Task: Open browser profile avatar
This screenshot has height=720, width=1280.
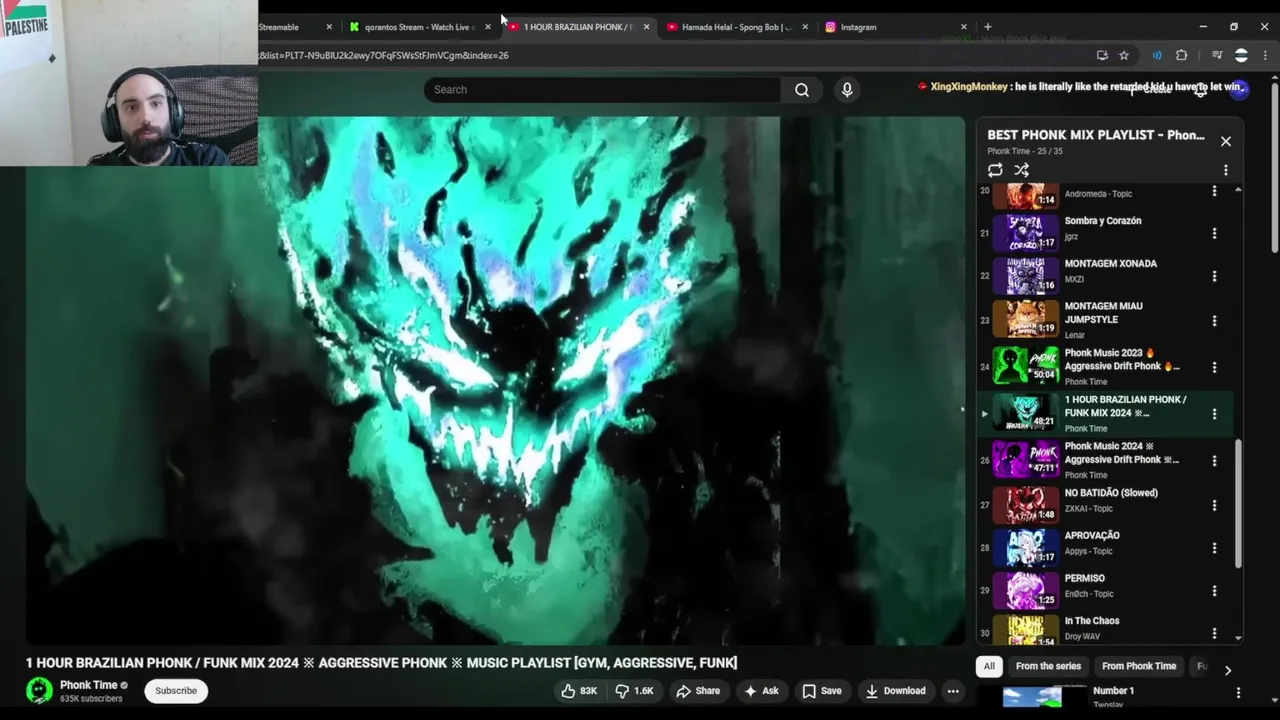Action: tap(1241, 55)
